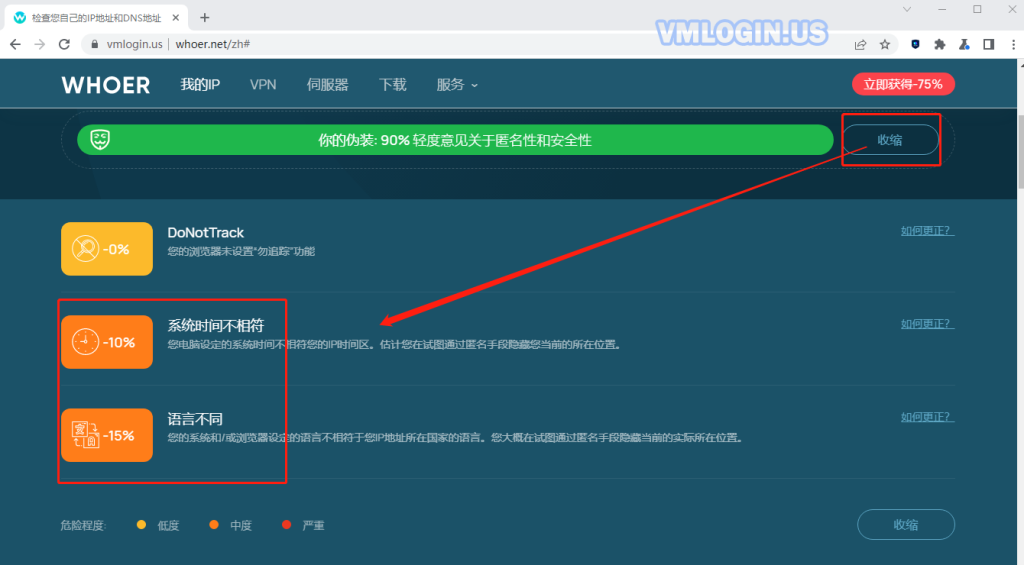Viewport: 1024px width, 565px height.
Task: Open the 伺服器 menu item
Action: 327,85
